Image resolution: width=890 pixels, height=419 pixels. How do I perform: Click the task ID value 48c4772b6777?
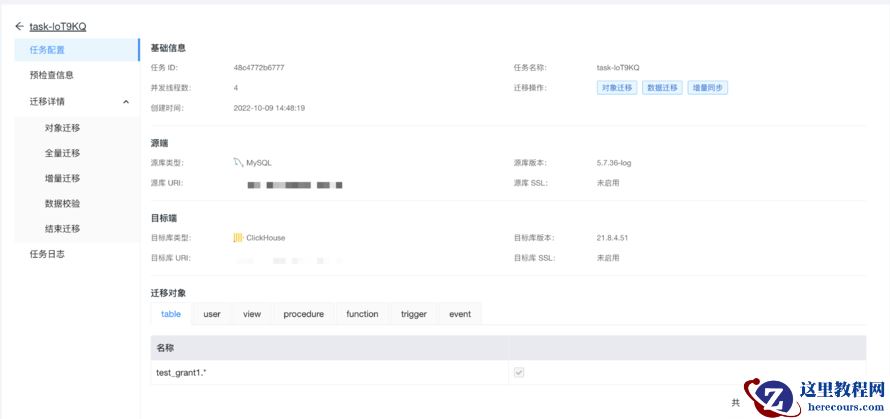click(259, 68)
